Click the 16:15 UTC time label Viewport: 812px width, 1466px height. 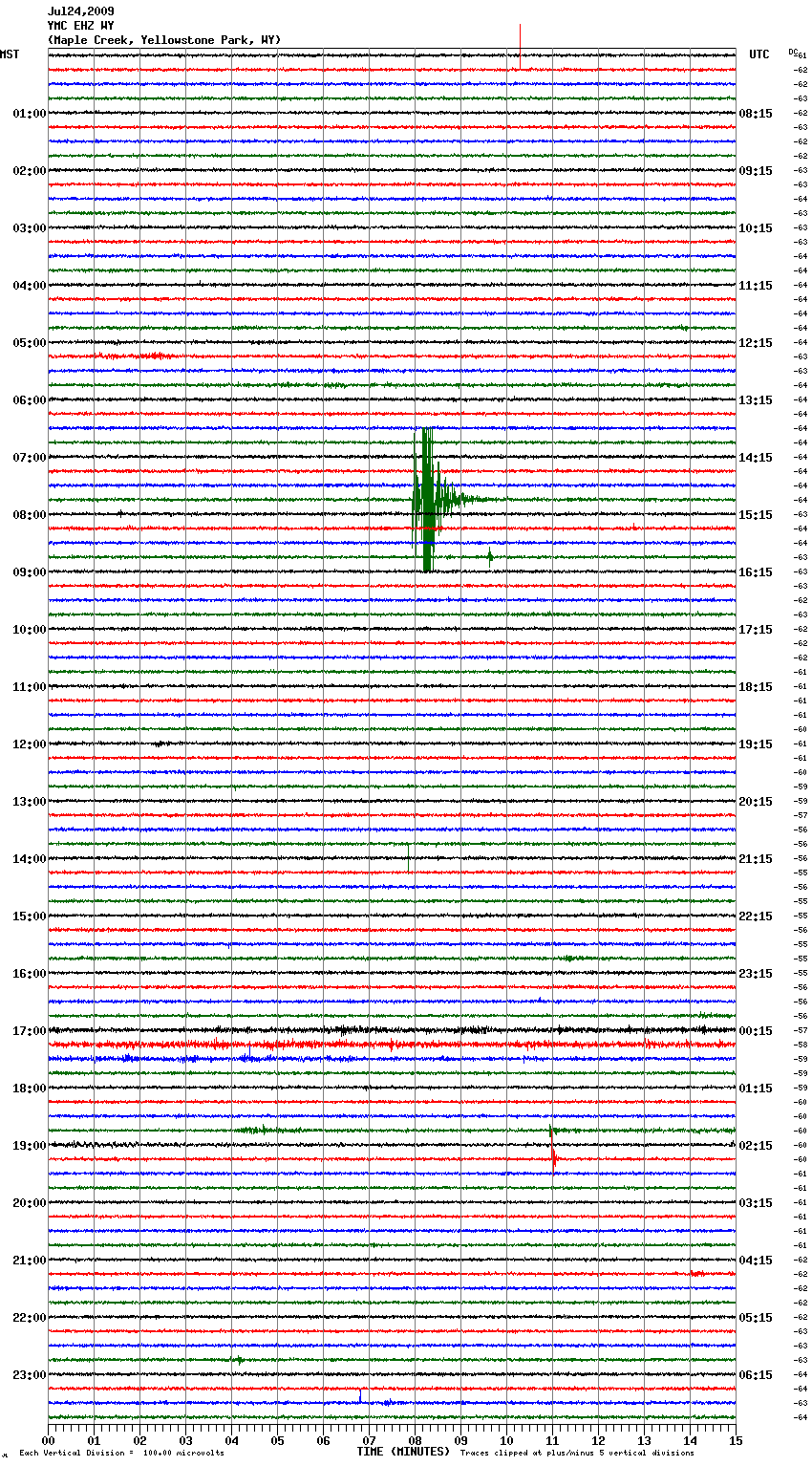click(756, 572)
